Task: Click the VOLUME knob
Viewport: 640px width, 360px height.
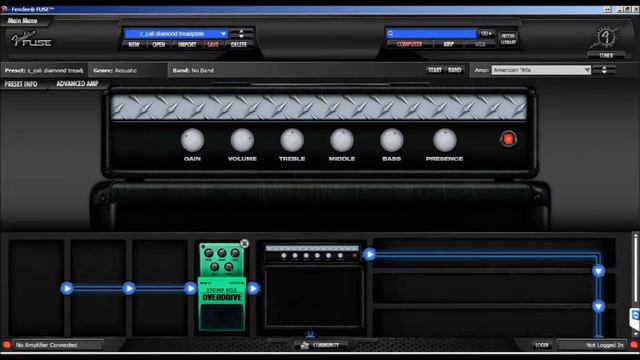Action: coord(242,140)
